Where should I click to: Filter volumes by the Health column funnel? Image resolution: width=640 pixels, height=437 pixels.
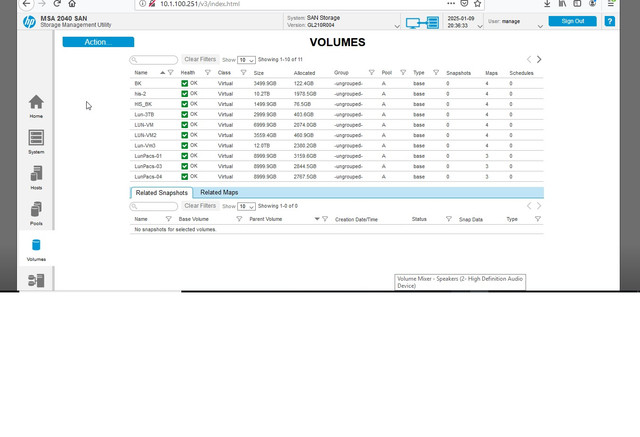[207, 73]
